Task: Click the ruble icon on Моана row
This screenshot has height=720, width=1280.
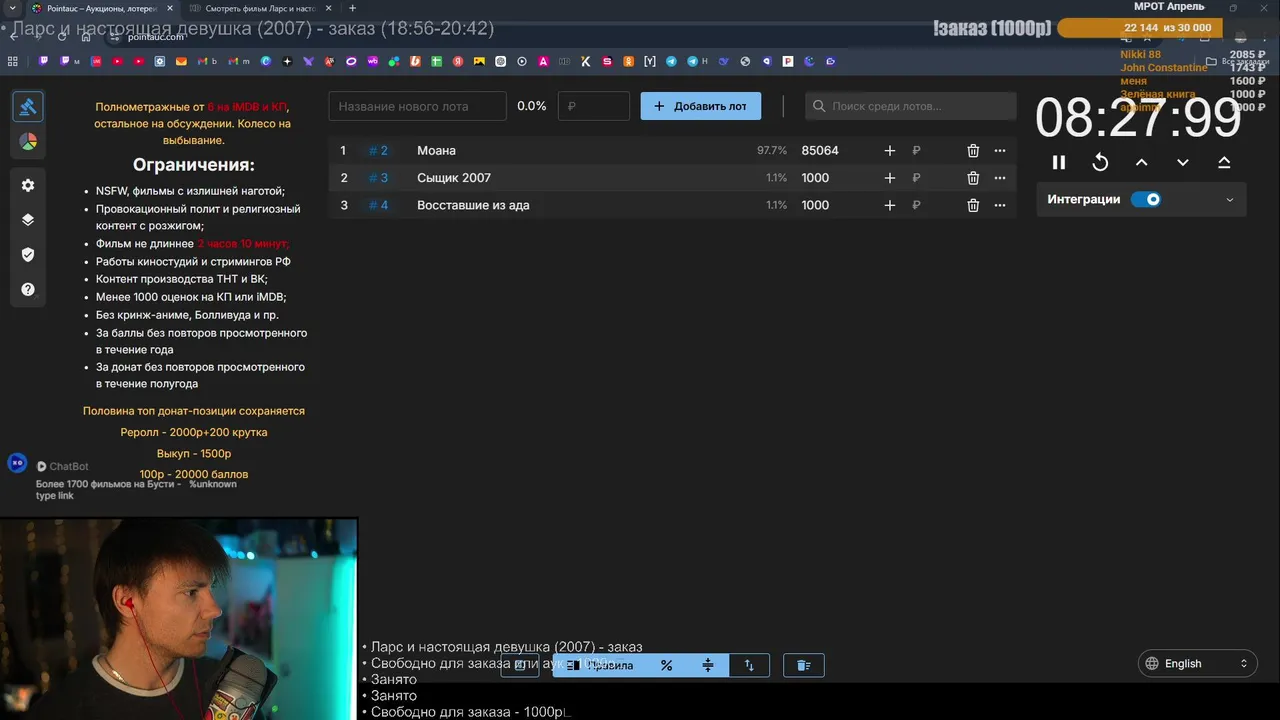Action: 916,151
